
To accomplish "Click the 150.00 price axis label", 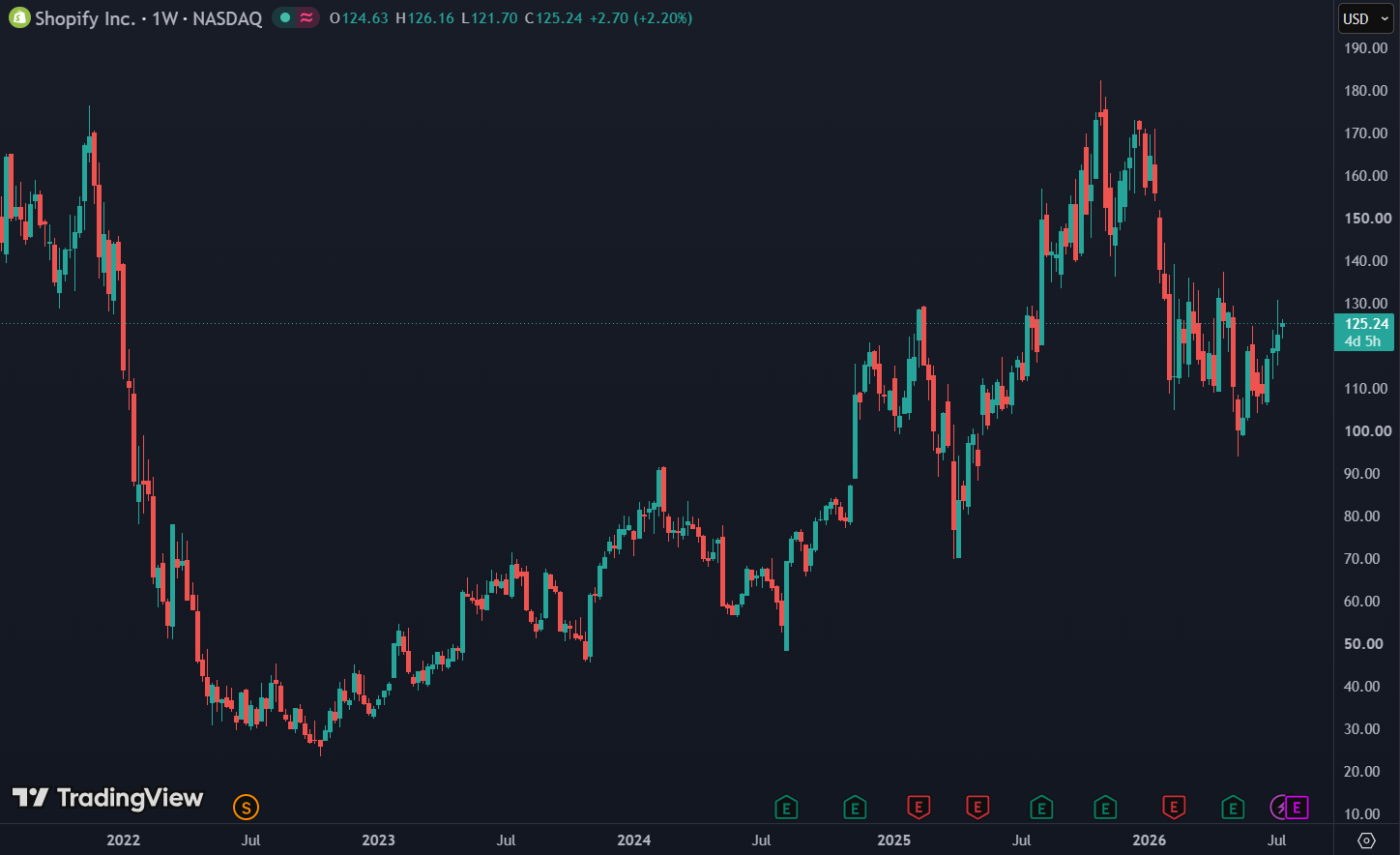I will [x=1367, y=218].
